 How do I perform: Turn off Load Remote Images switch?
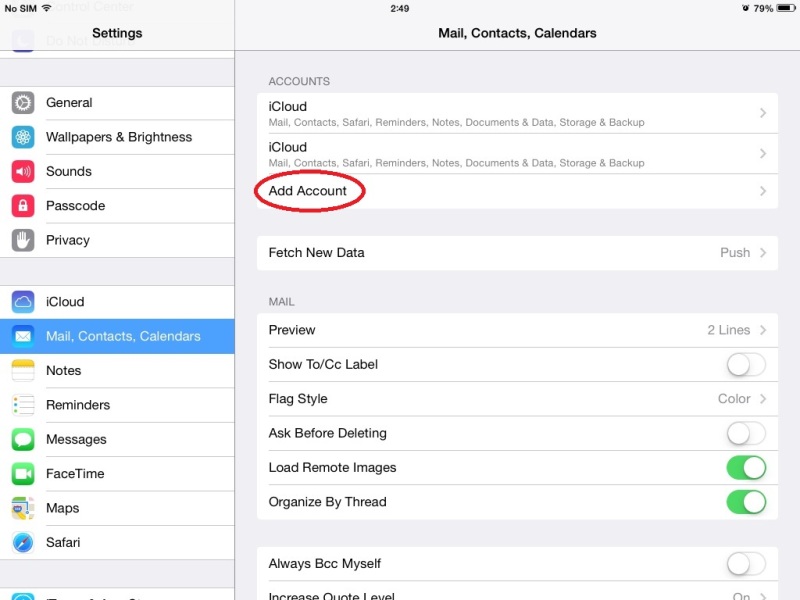[x=746, y=468]
